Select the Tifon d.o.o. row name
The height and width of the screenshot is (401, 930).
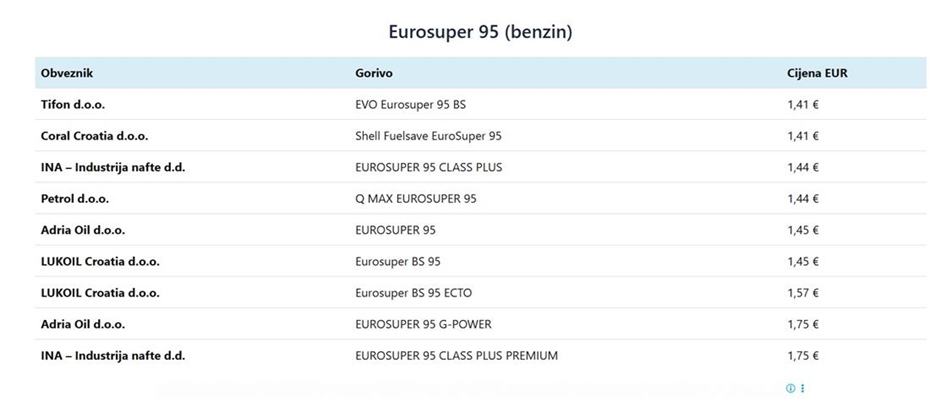[72, 105]
